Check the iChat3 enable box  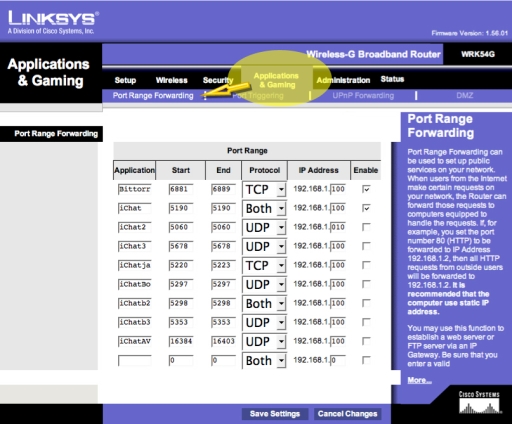(366, 246)
